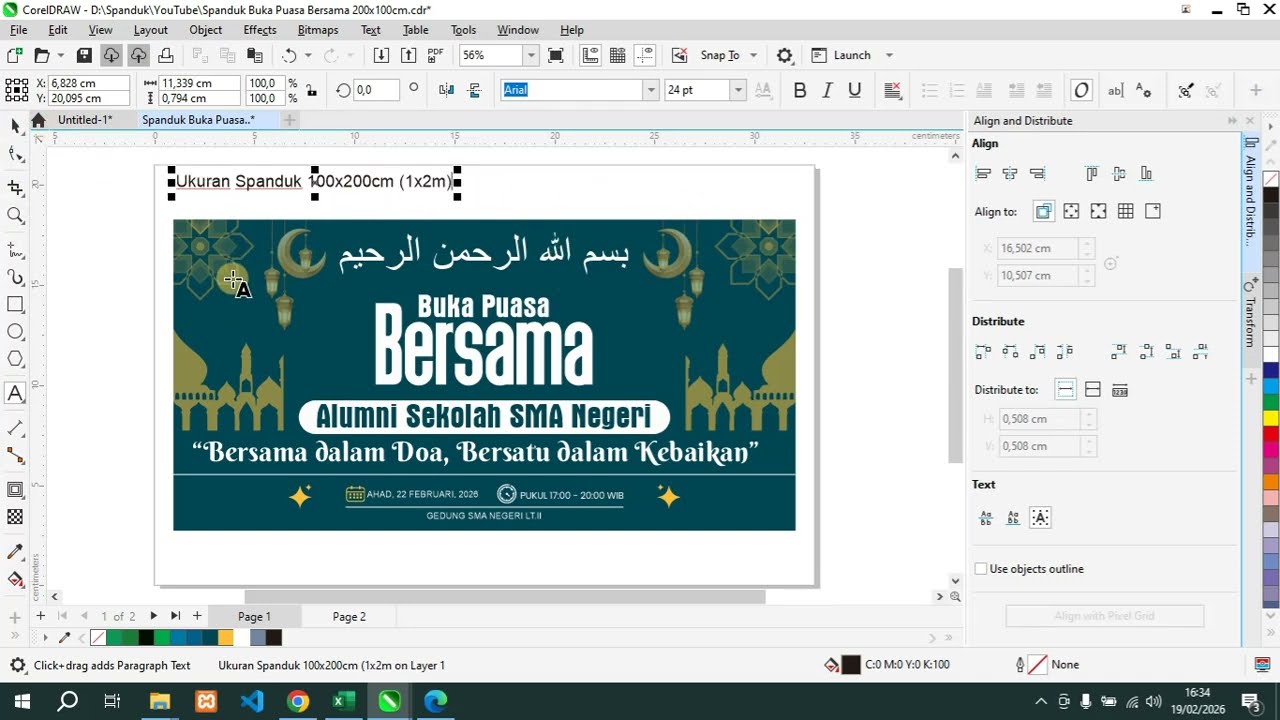Open the Transform docker tab
Image resolution: width=1280 pixels, height=720 pixels.
[x=1250, y=312]
